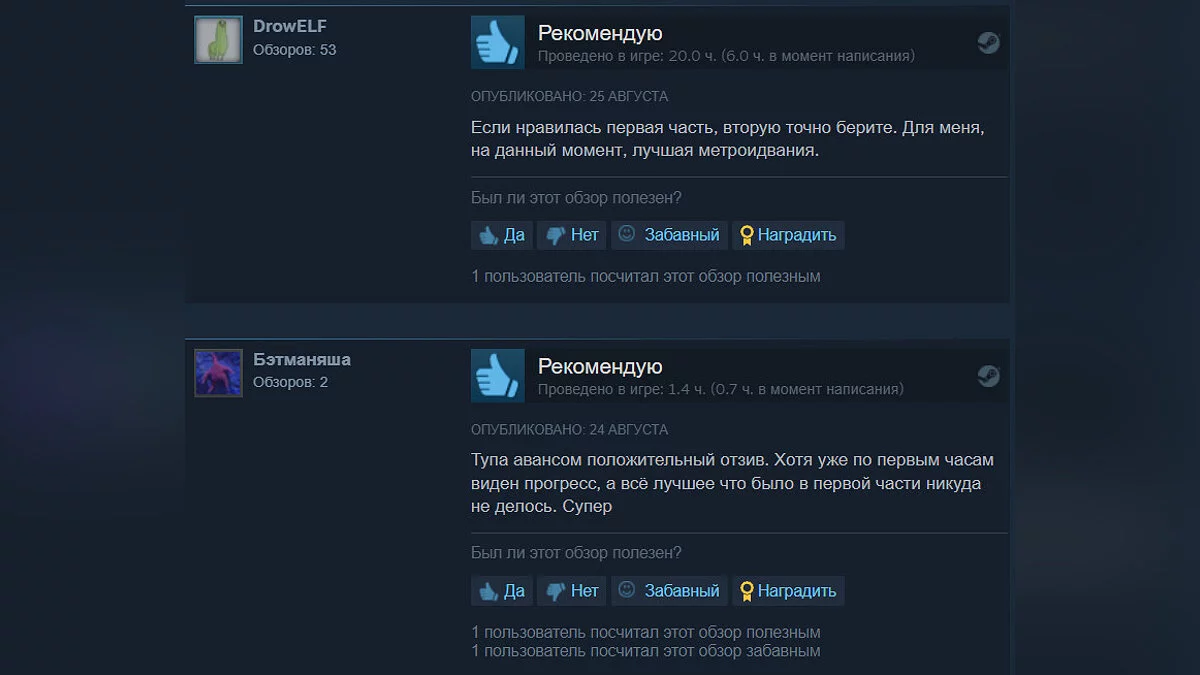
Task: Click Бэтманяша's Обзоров: 2 link
Action: (x=290, y=383)
